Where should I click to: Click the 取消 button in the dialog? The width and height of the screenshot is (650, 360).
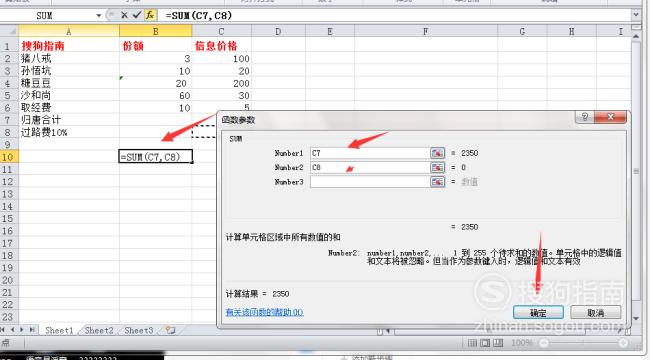pos(596,313)
